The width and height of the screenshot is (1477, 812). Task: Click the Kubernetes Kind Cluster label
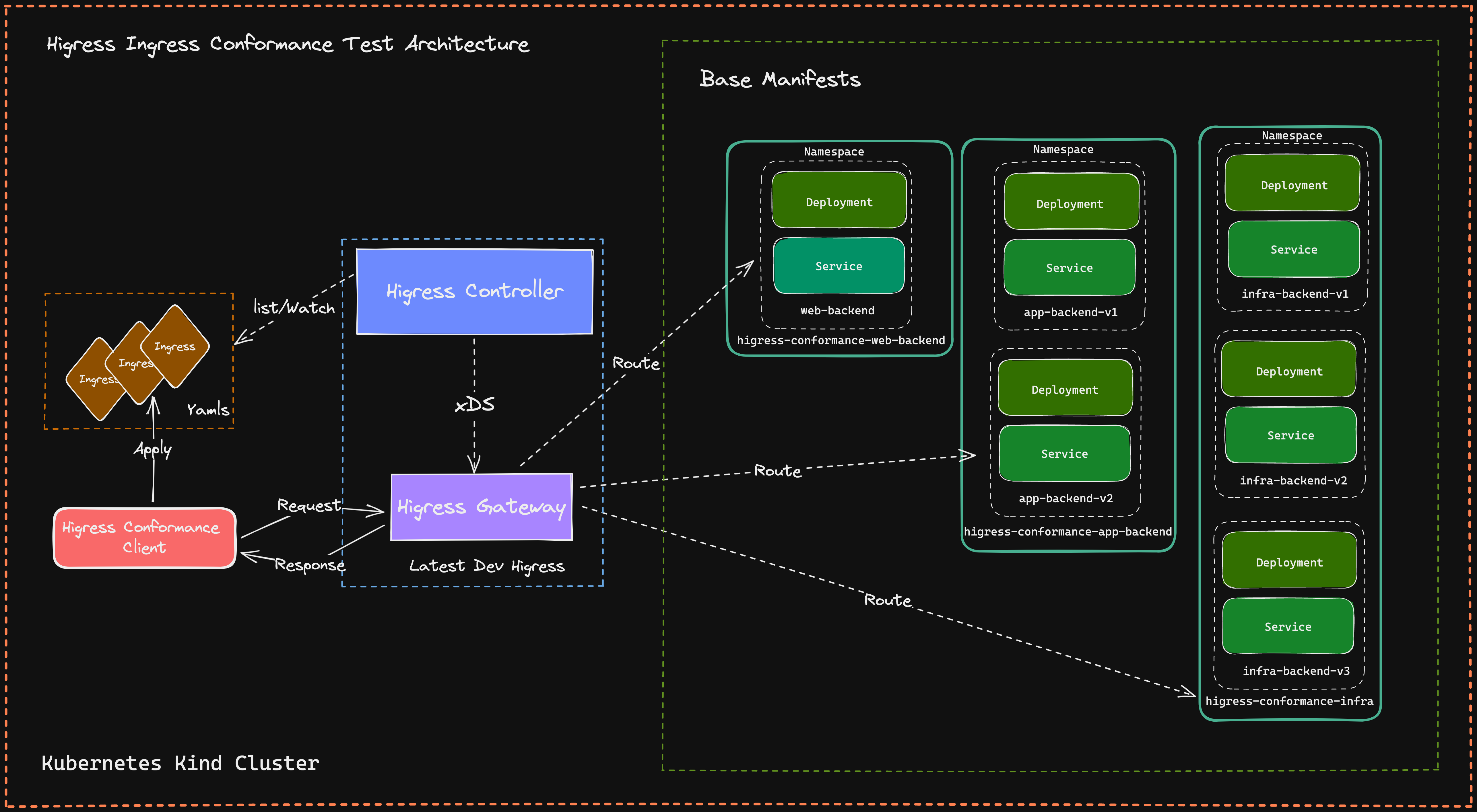[180, 763]
